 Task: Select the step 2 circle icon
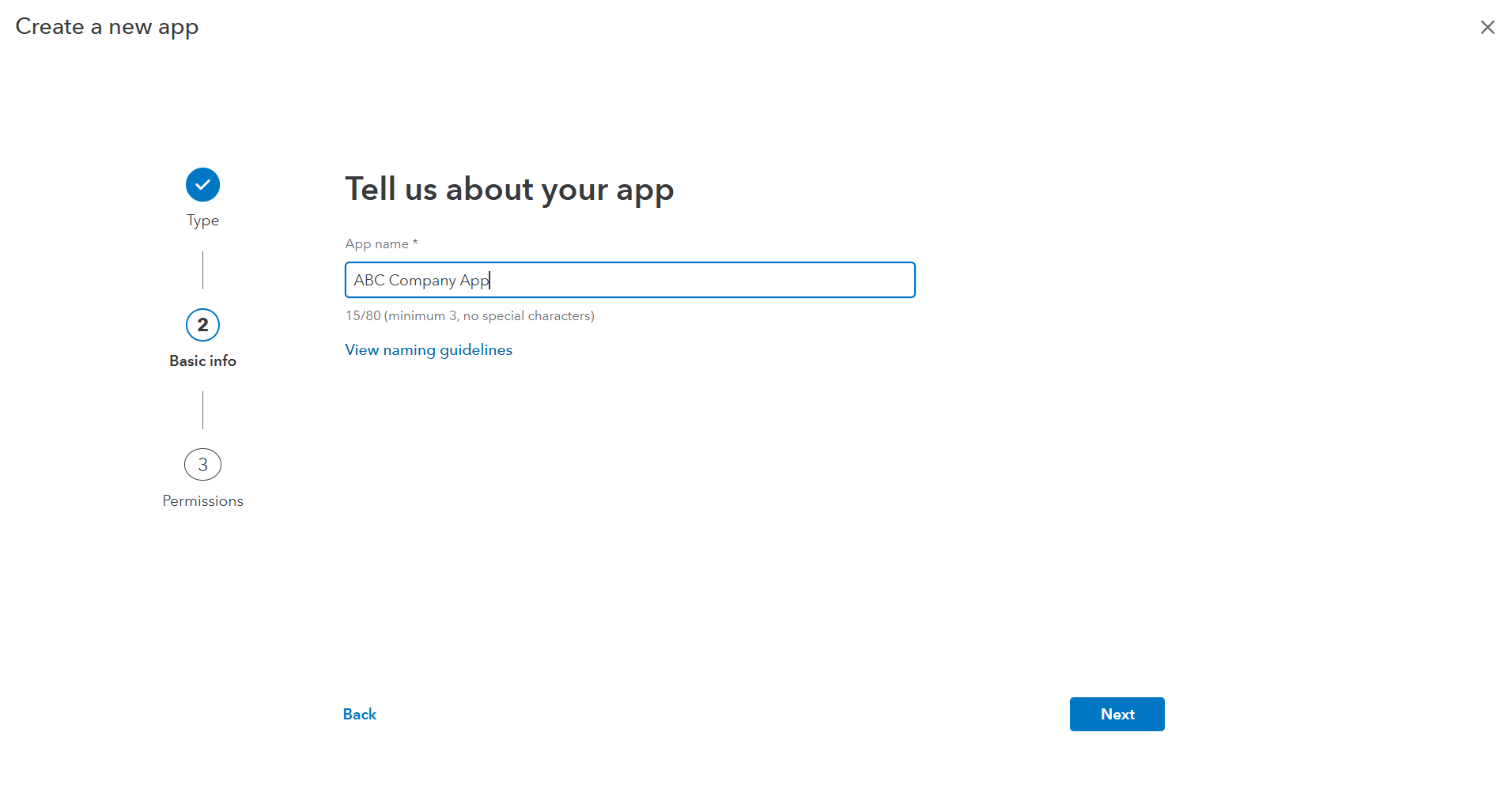(202, 325)
